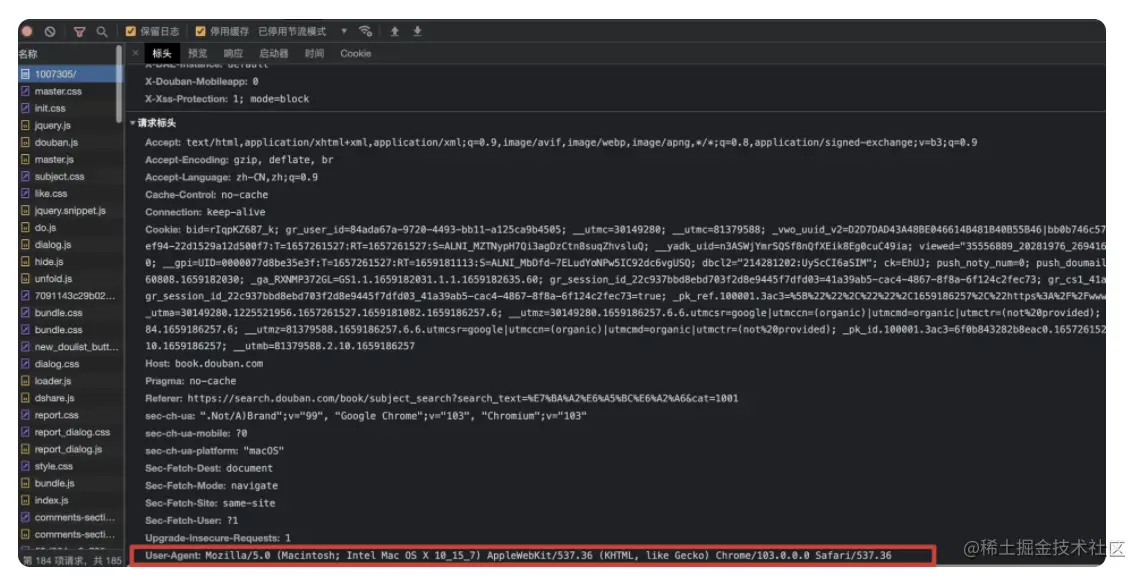Toggle the red filter funnel icon
Screen dimensions: 1144x578
click(x=80, y=31)
